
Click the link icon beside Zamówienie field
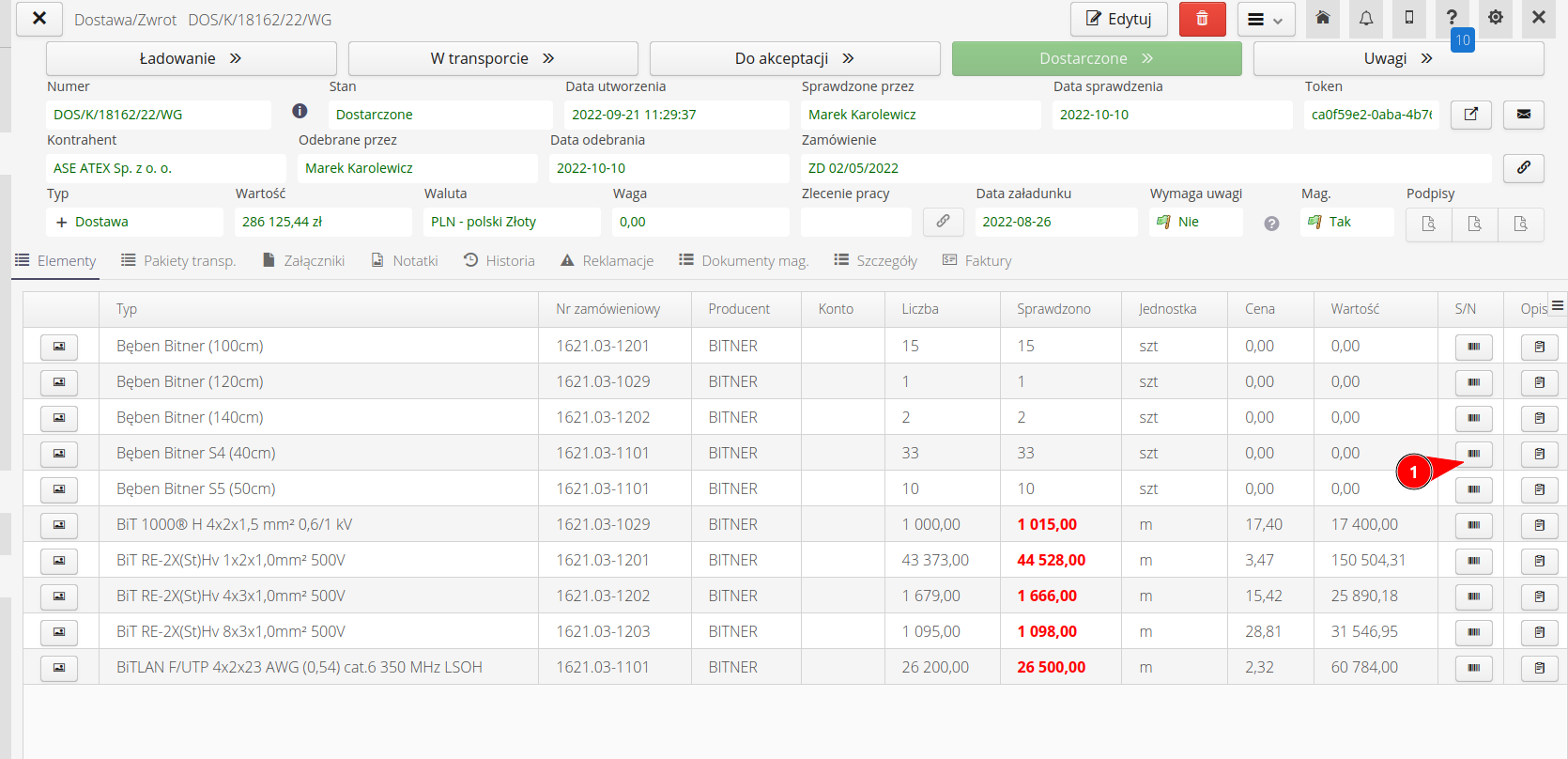[1523, 168]
